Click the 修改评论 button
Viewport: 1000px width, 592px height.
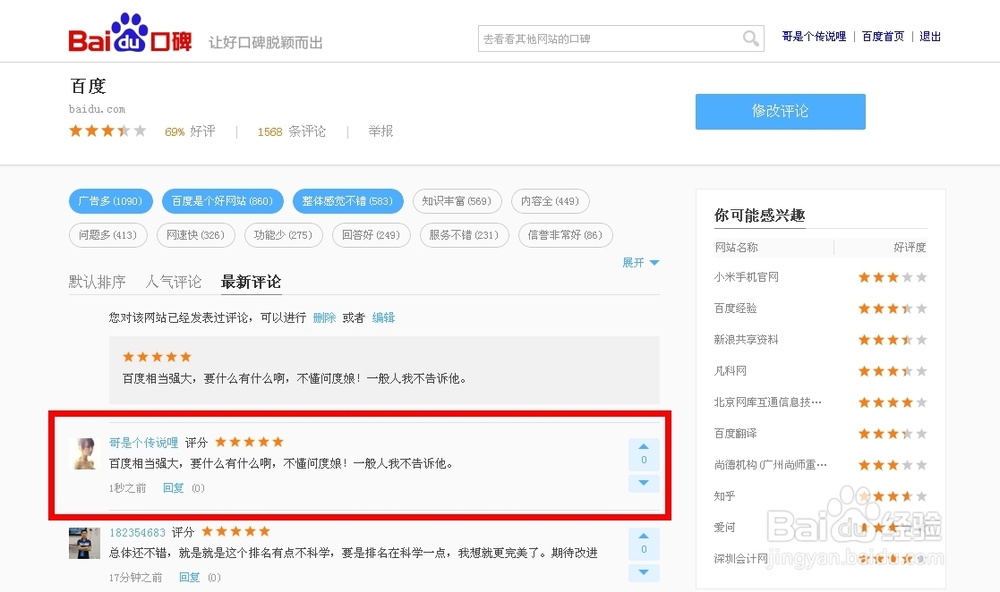pos(780,111)
